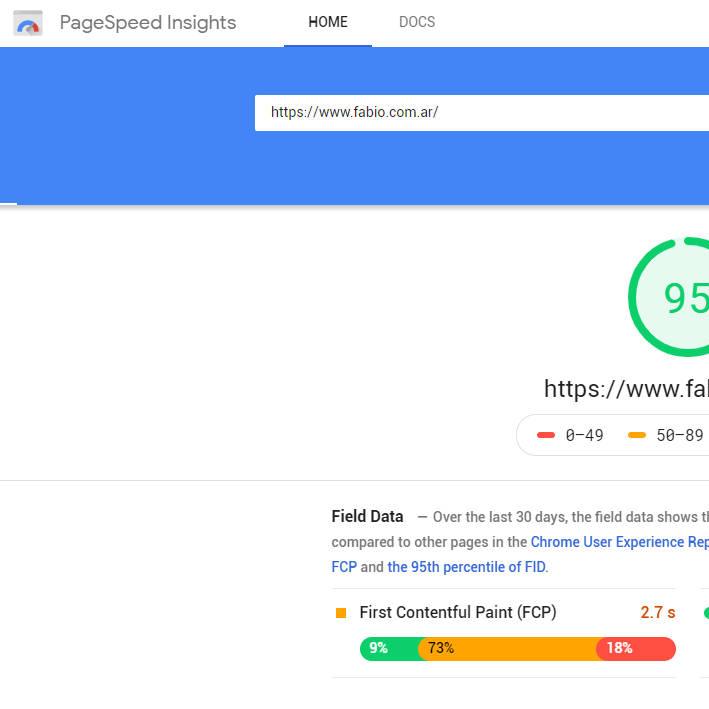
Task: Open the 95th percentile of FID link
Action: [467, 567]
